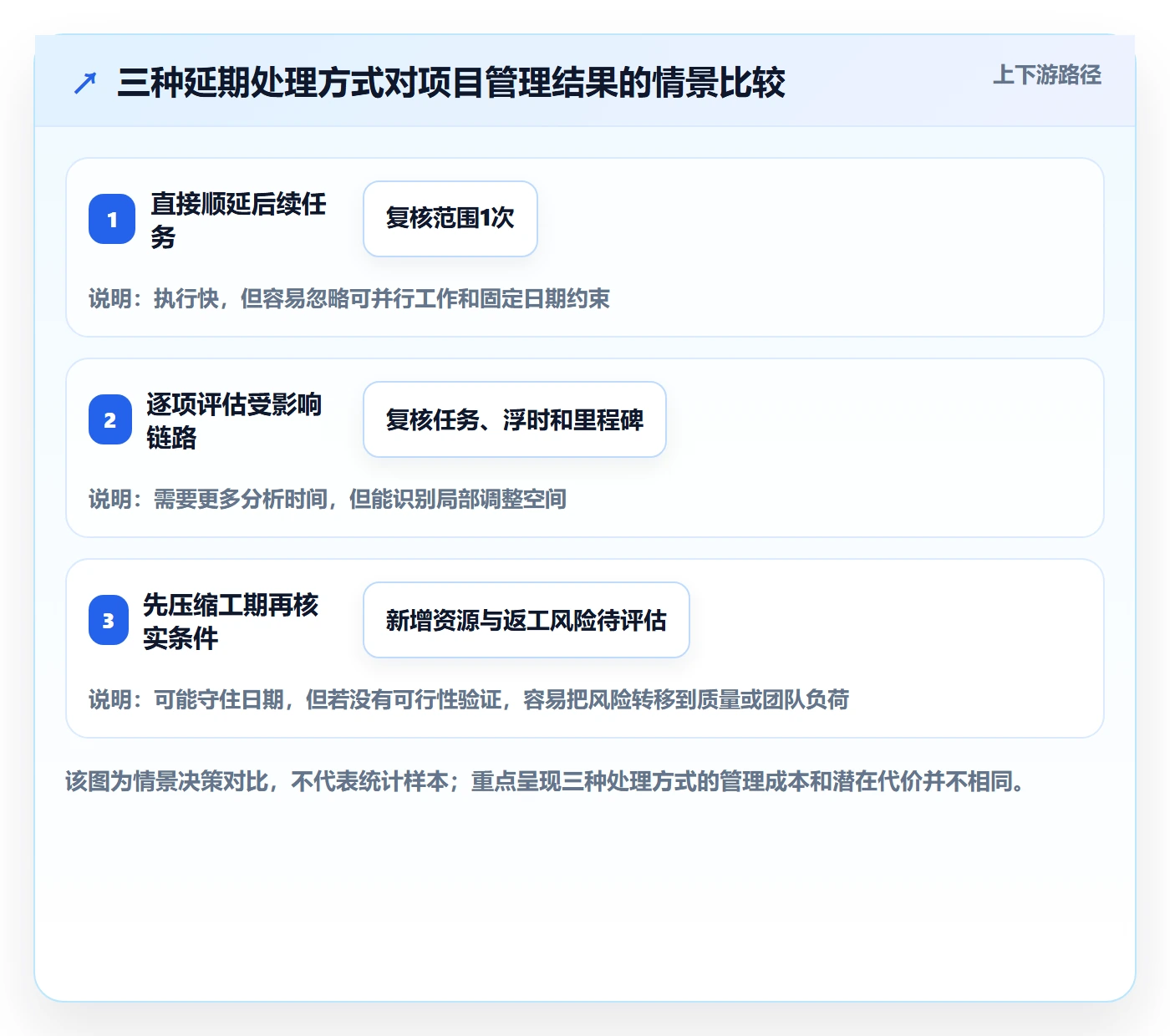The image size is (1170, 1036).
Task: Click the note starting with 说明：执行快
Action: coord(349,298)
